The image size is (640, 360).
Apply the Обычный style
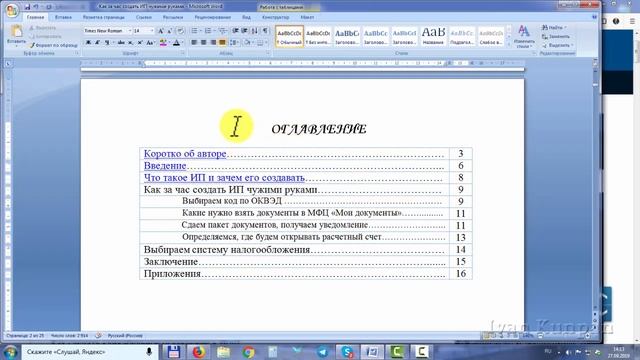289,36
